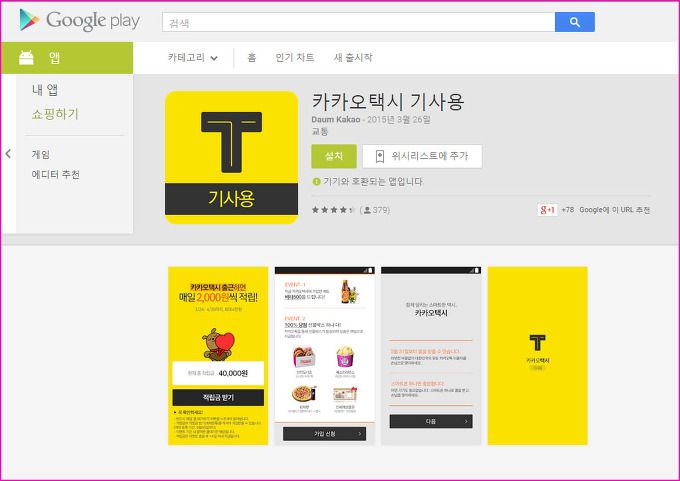The image size is (680, 481).
Task: Open the 인기 차트 tab
Action: pyautogui.click(x=295, y=58)
